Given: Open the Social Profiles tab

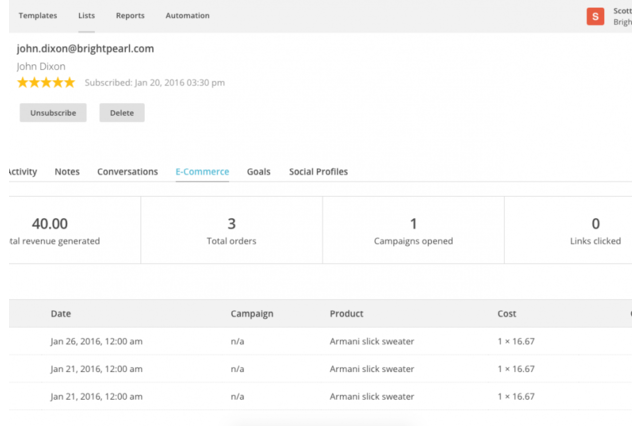Looking at the screenshot, I should 318,172.
